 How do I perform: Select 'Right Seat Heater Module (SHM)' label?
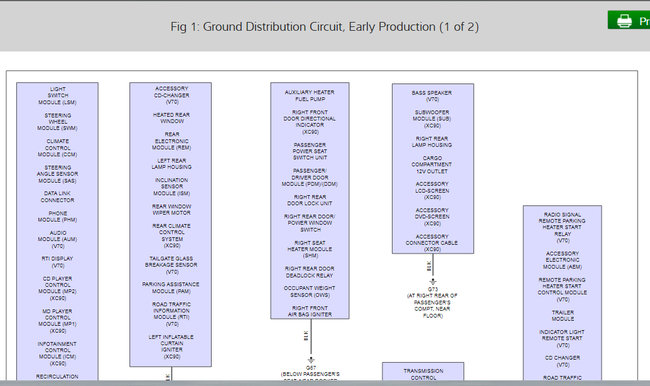click(x=310, y=249)
